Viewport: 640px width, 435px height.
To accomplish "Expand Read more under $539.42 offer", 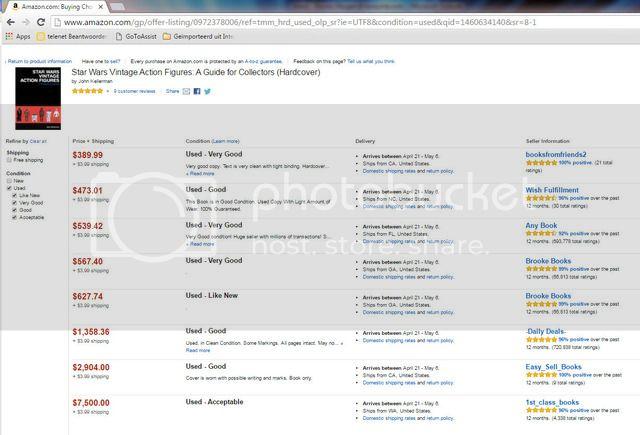I will tap(200, 244).
